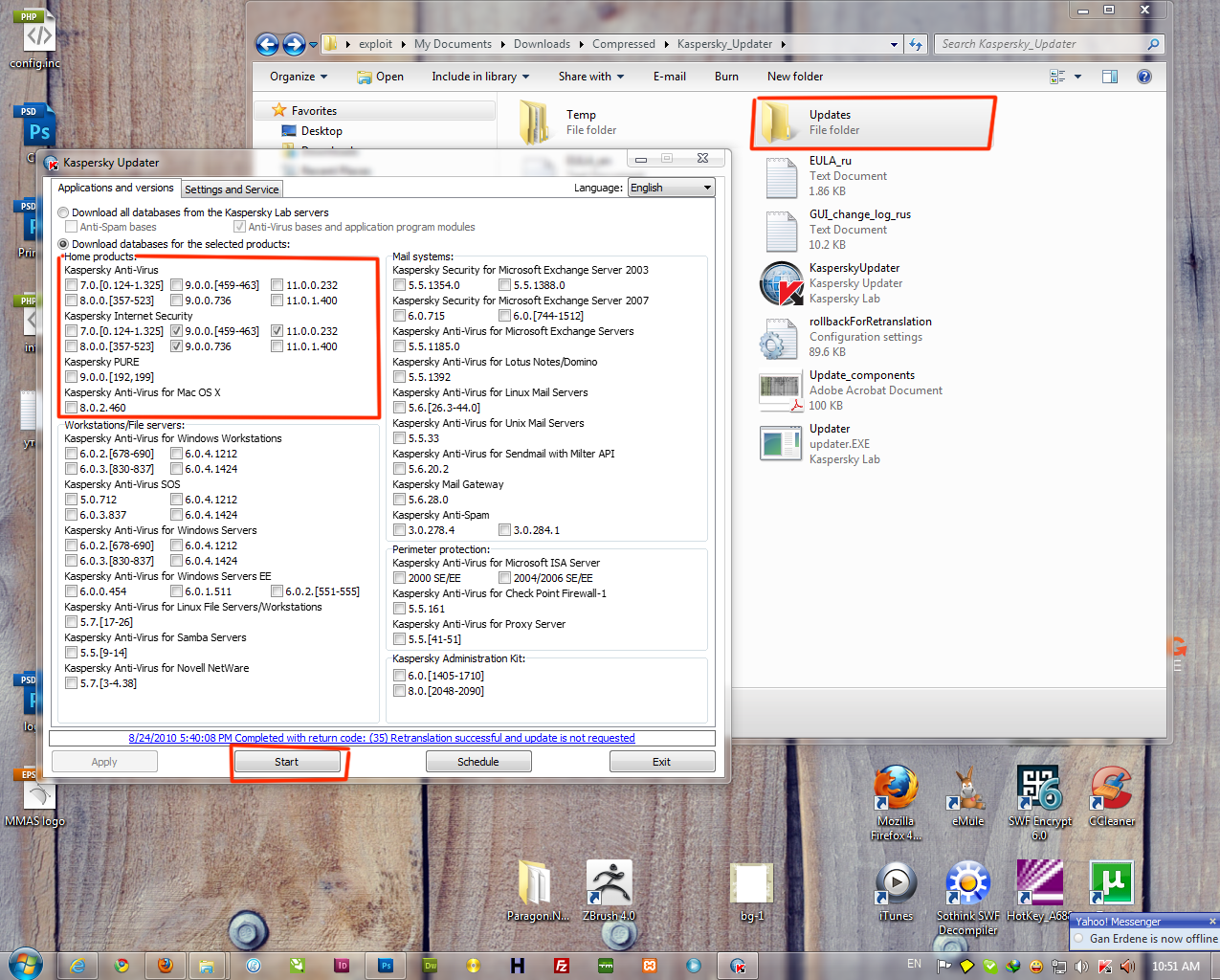Screen dimensions: 1220x980
Task: Switch to Settings and Service tab
Action: click(x=232, y=189)
